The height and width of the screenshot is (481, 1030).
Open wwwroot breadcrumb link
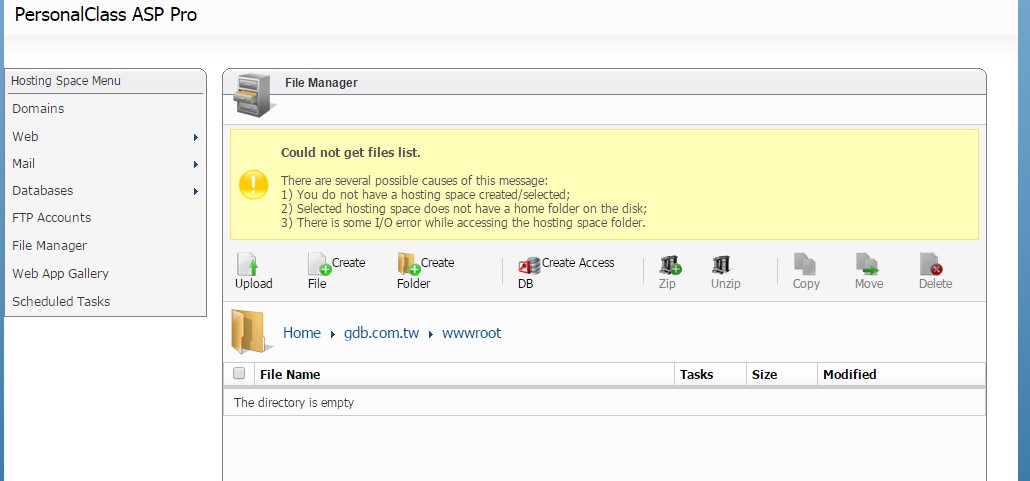(x=472, y=333)
